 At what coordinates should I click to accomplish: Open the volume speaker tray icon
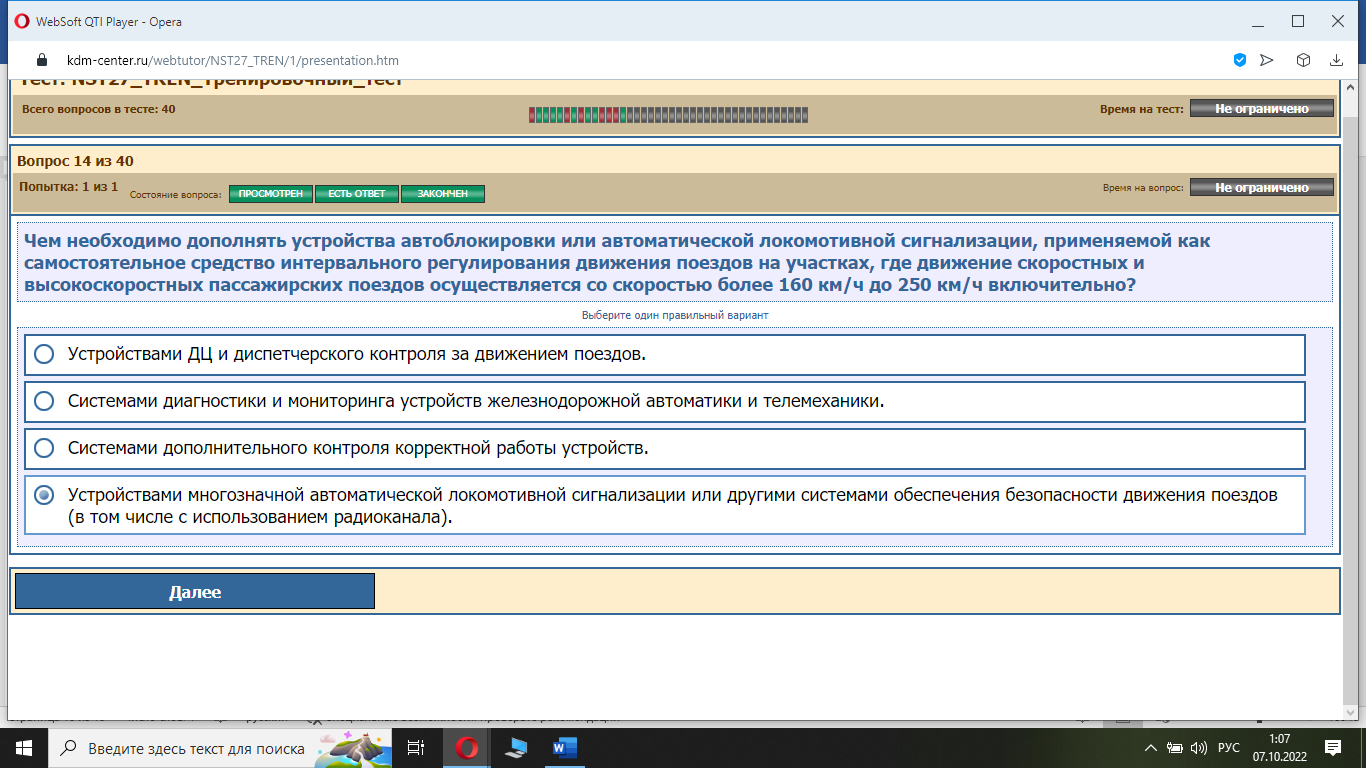point(1200,748)
